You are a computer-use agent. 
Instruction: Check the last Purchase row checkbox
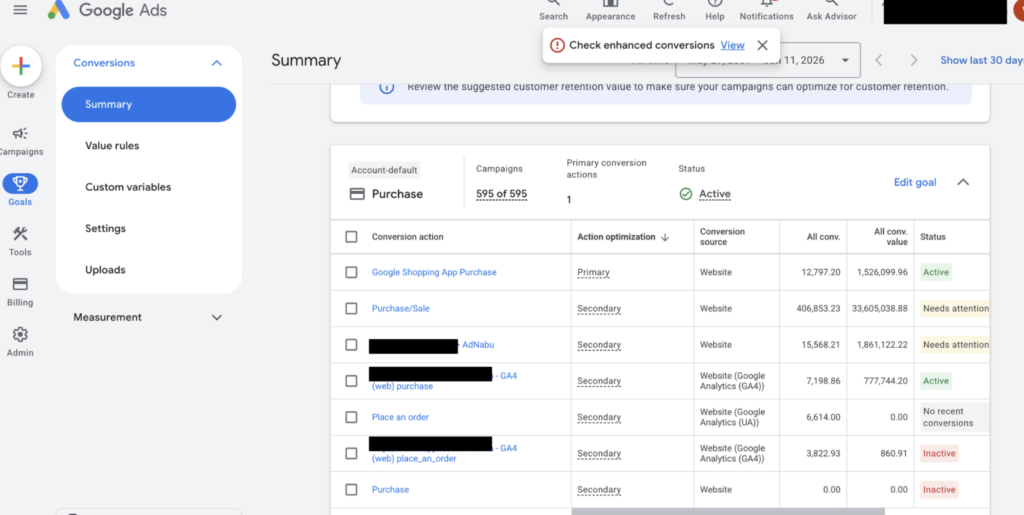point(351,490)
